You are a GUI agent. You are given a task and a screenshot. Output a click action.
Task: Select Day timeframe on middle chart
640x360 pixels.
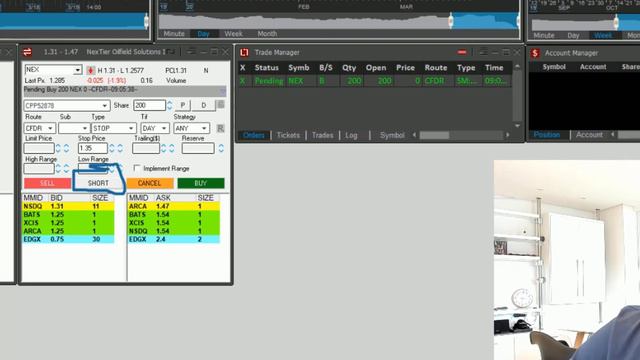click(x=203, y=34)
